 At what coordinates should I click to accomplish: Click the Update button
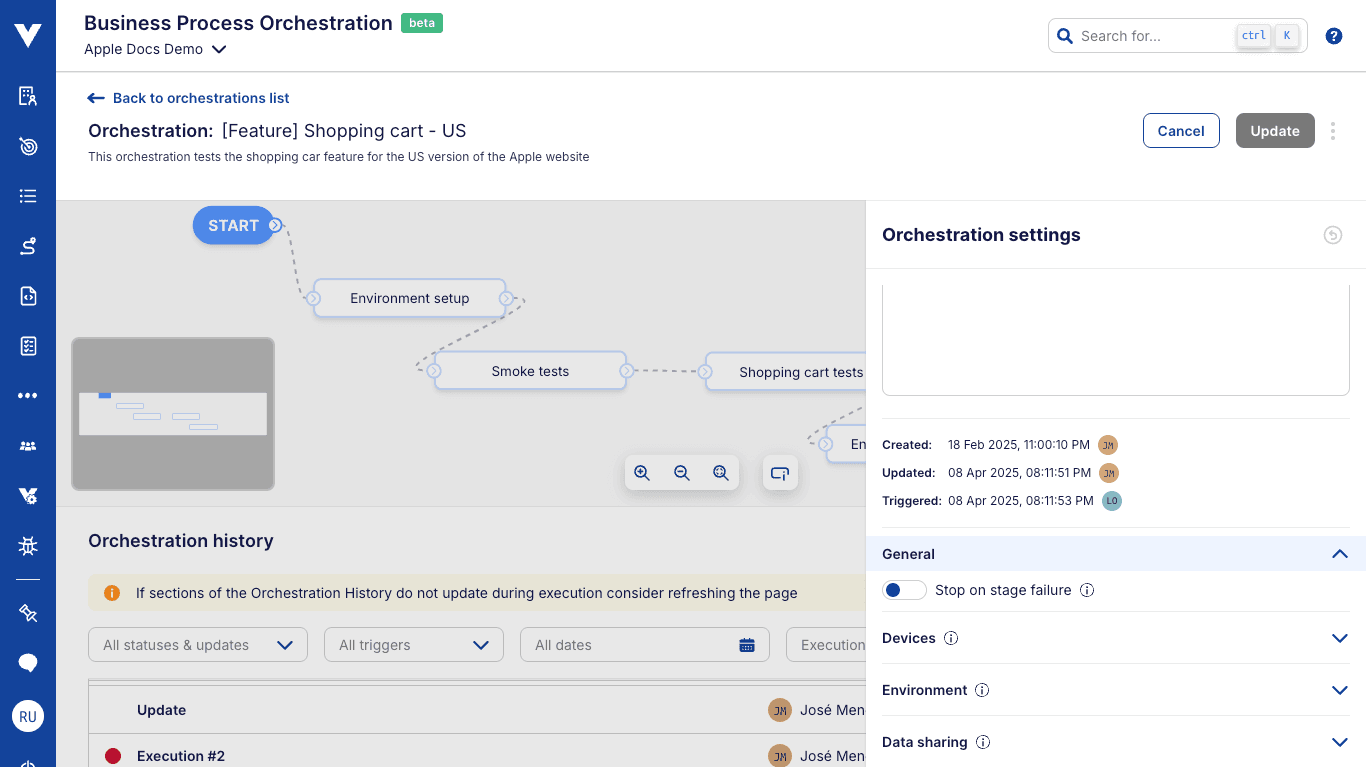pyautogui.click(x=1275, y=130)
